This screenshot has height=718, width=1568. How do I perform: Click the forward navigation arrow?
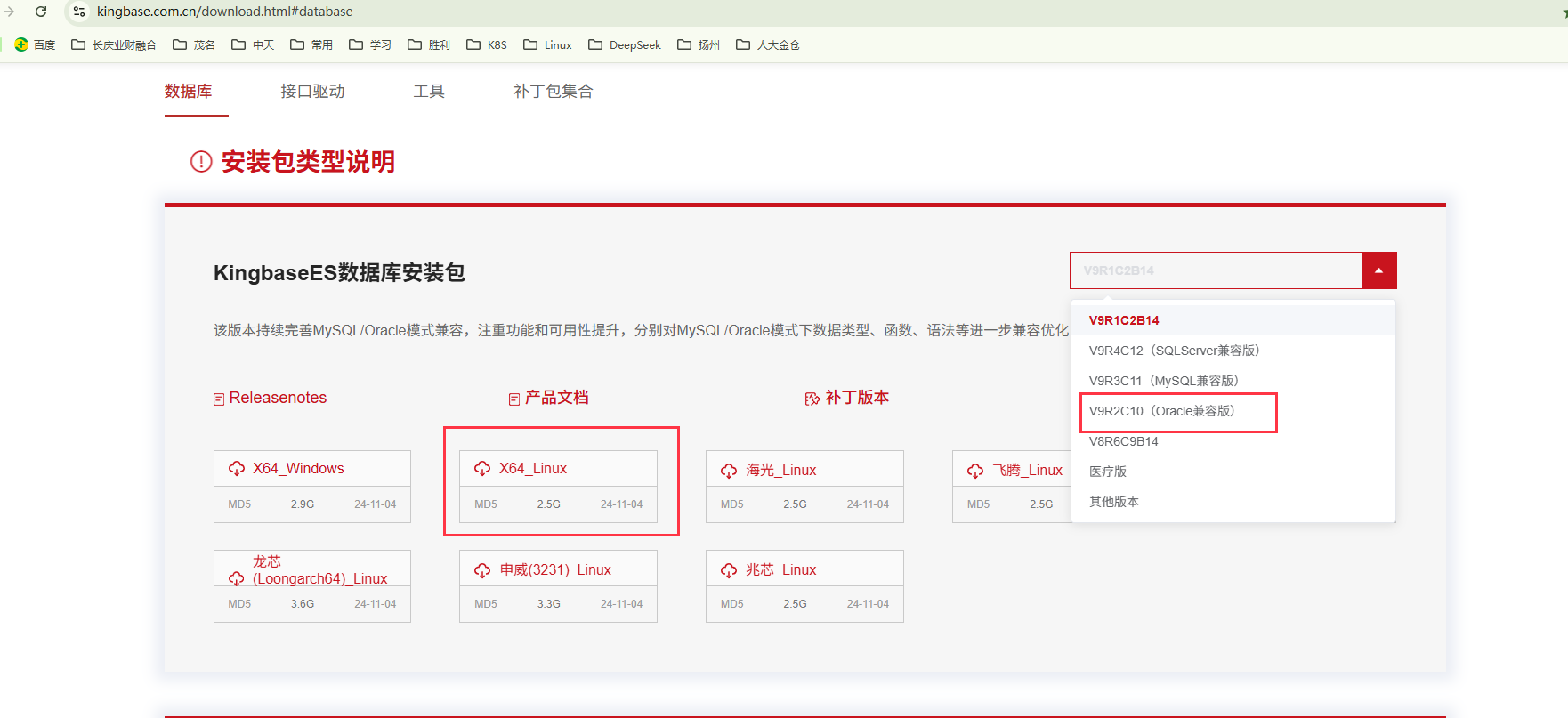coord(9,12)
